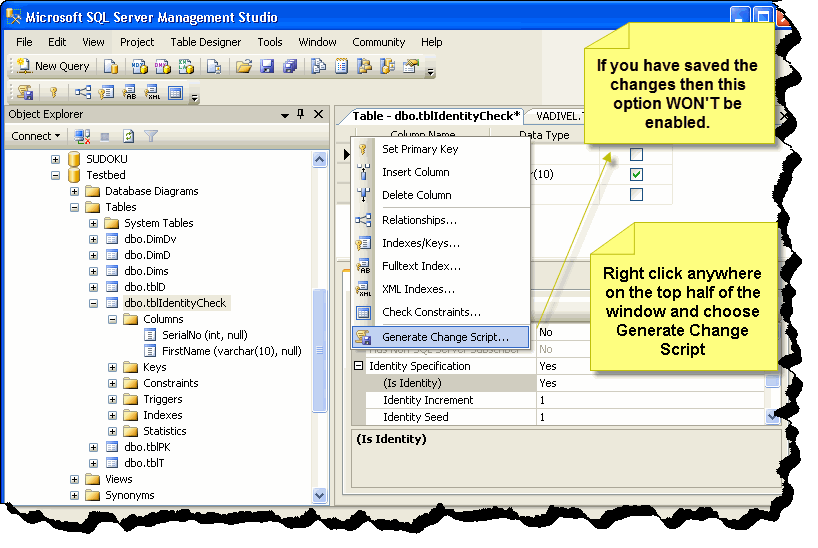Click the Stop icon in Object Explorer toolbar
Image resolution: width=818 pixels, height=548 pixels.
point(105,136)
